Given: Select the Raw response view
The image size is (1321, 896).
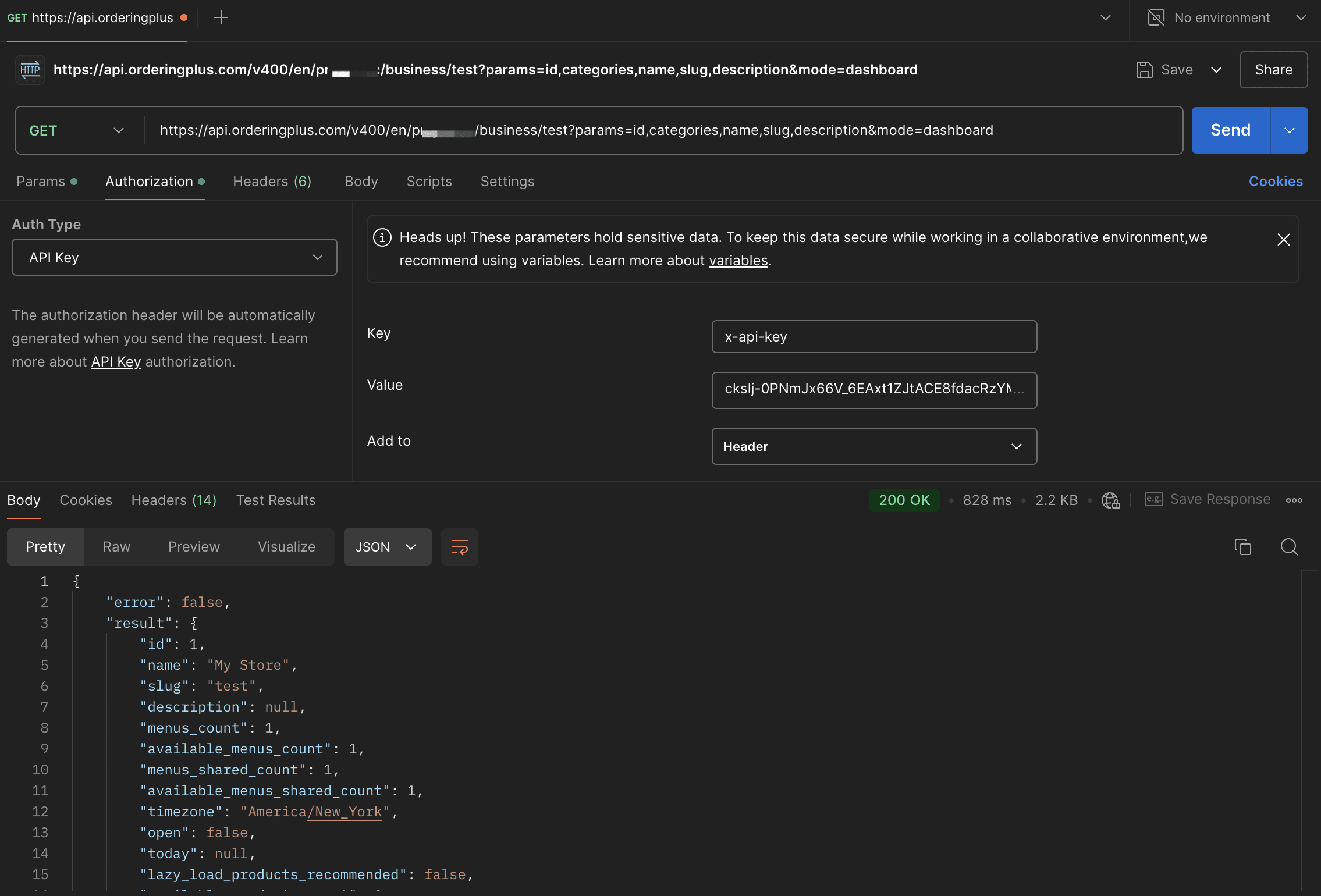Looking at the screenshot, I should [116, 547].
